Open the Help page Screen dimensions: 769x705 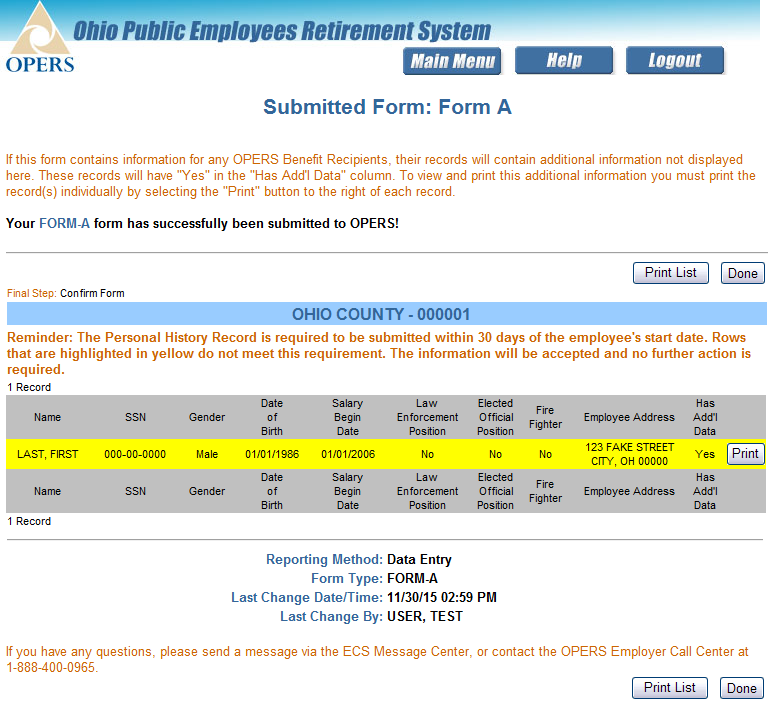tap(563, 61)
